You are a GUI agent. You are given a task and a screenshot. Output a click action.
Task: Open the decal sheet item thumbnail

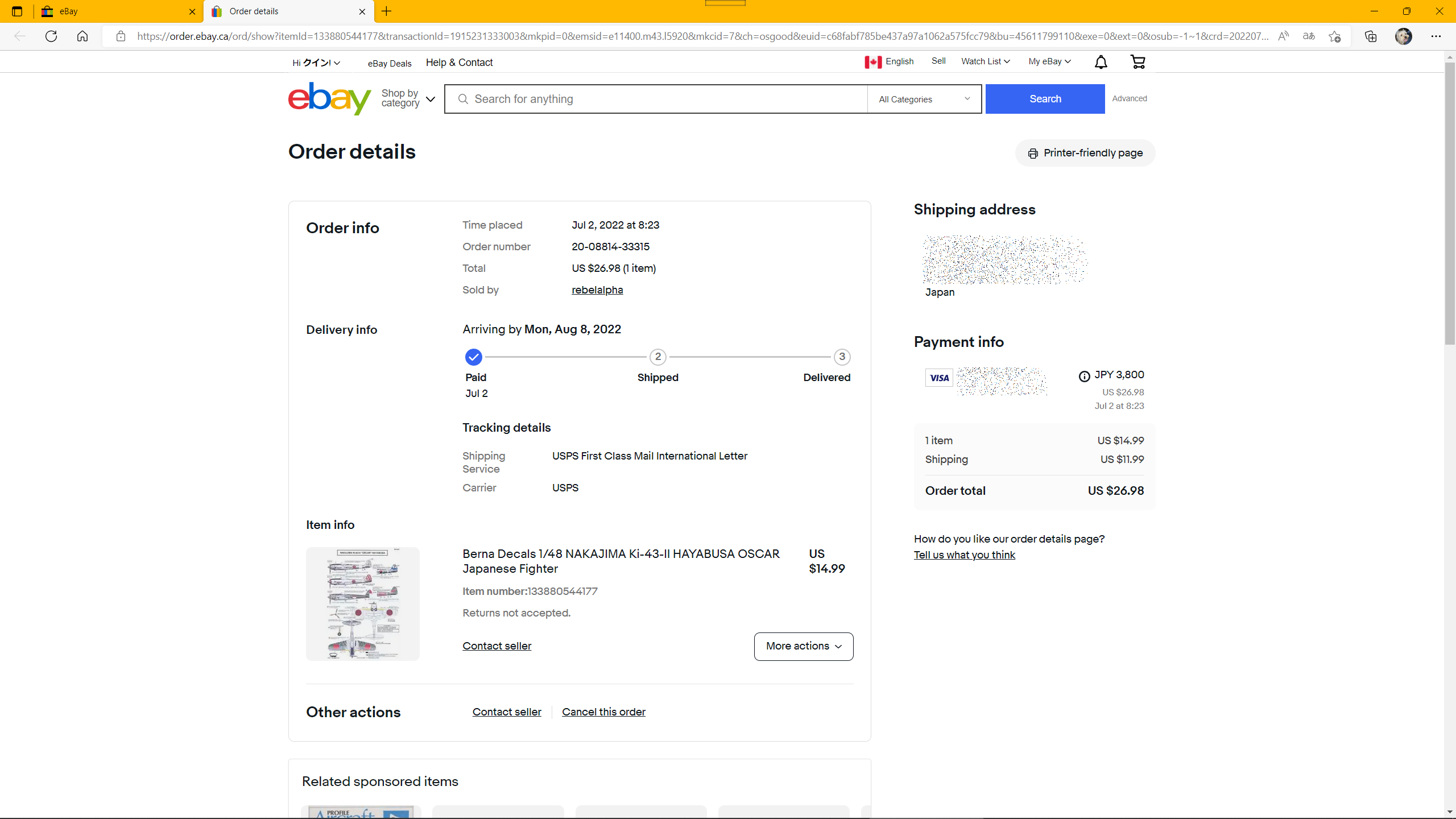pos(363,604)
